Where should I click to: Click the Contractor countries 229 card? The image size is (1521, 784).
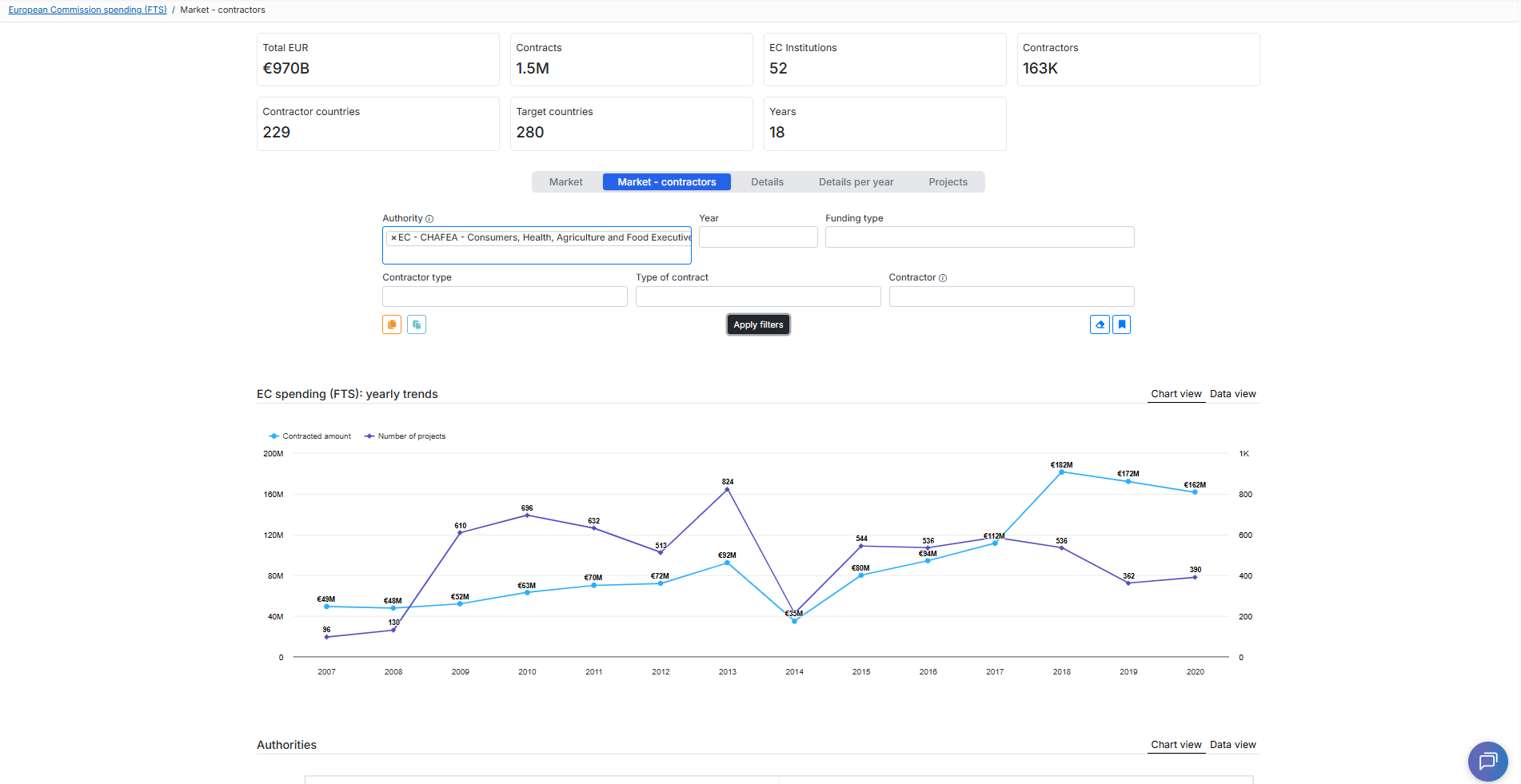(378, 124)
